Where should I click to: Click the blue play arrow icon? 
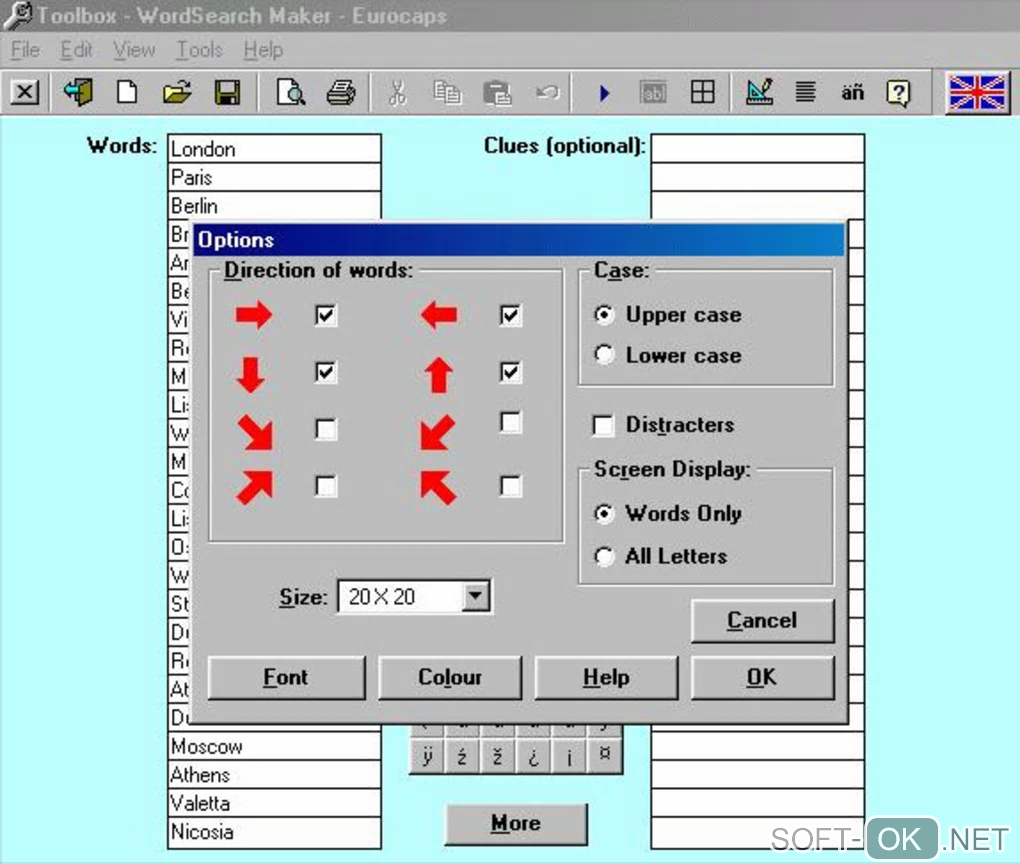tap(604, 93)
